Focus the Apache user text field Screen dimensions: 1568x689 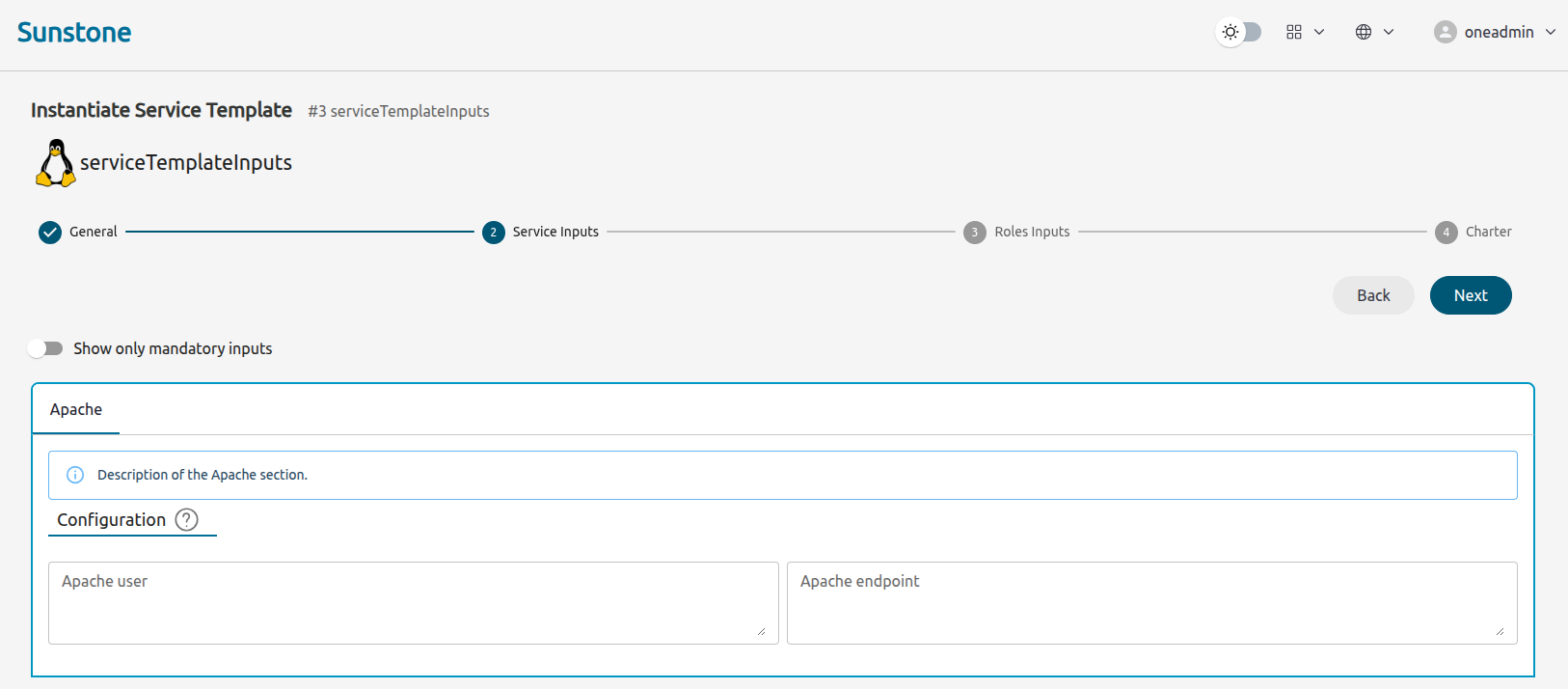(x=414, y=603)
